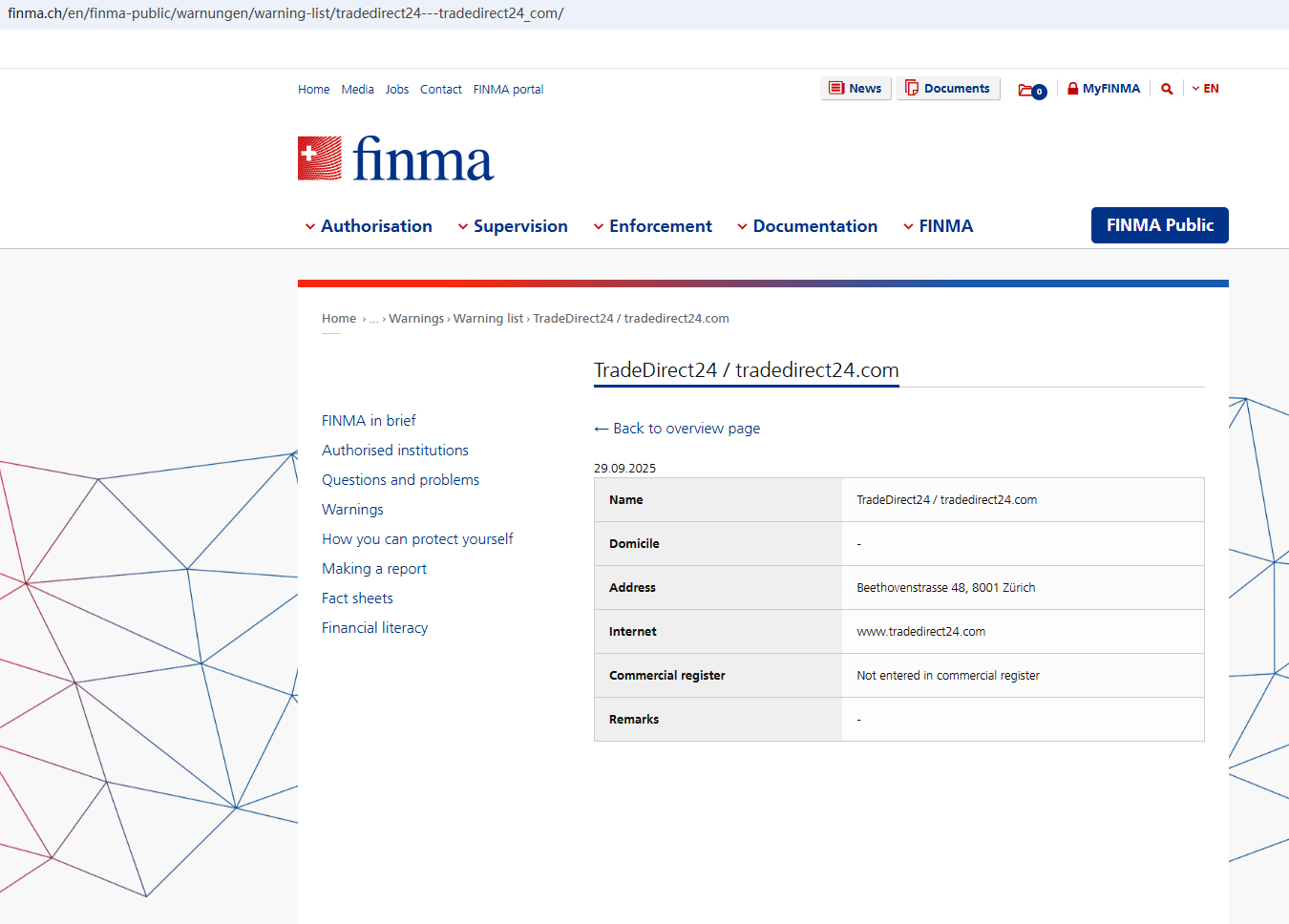This screenshot has height=924, width=1289.
Task: Click the Internet row label
Action: click(x=633, y=632)
